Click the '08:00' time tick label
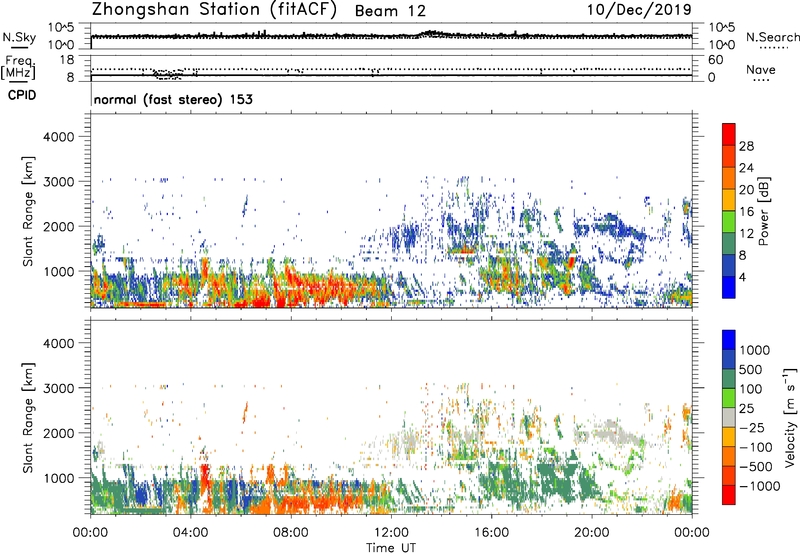This screenshot has width=800, height=554. pyautogui.click(x=290, y=533)
